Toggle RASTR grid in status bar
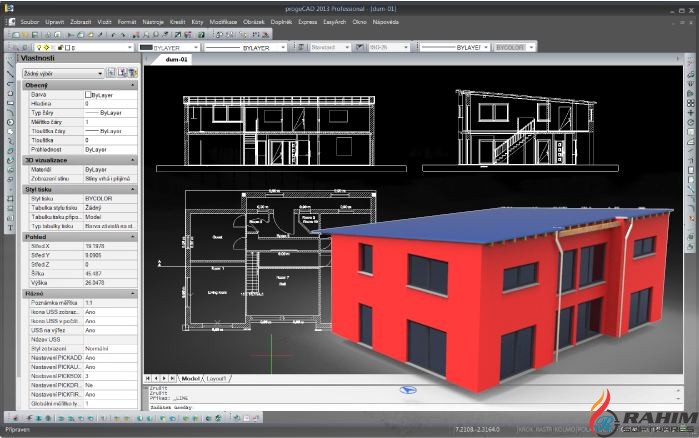 tap(543, 429)
